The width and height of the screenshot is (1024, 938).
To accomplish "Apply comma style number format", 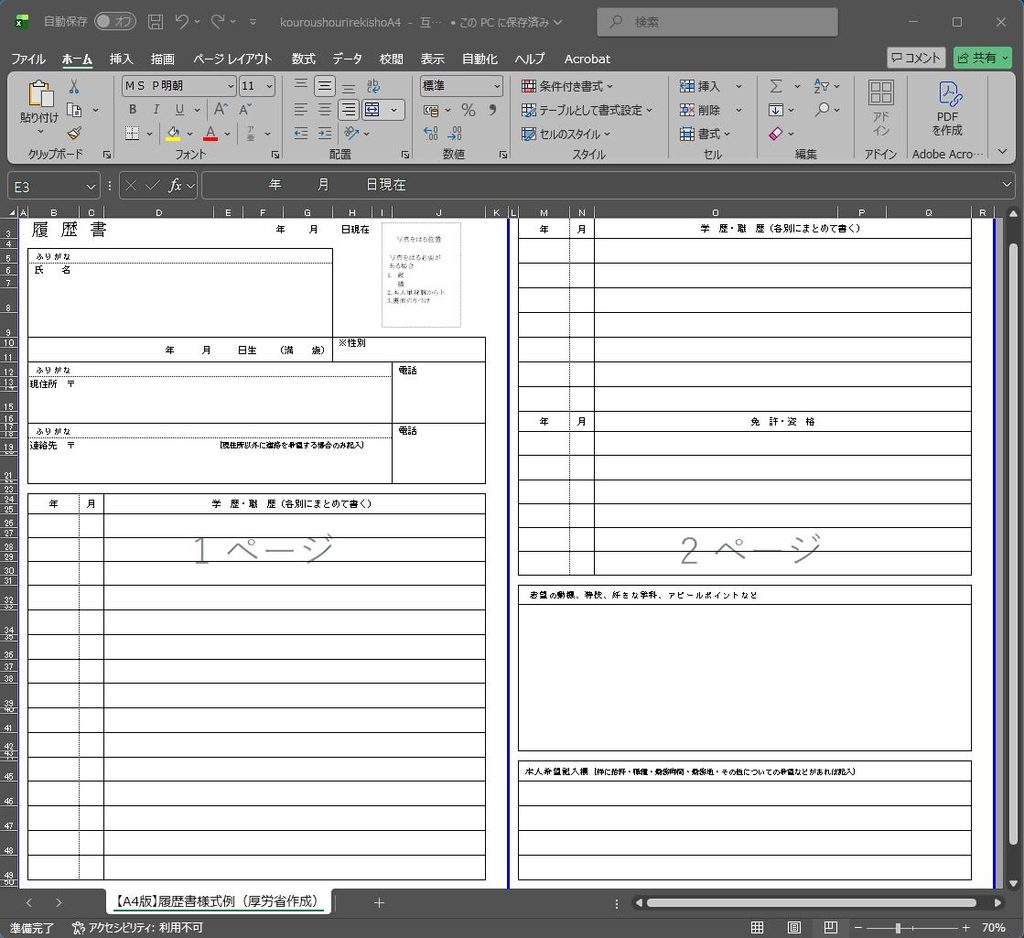I will click(x=492, y=110).
